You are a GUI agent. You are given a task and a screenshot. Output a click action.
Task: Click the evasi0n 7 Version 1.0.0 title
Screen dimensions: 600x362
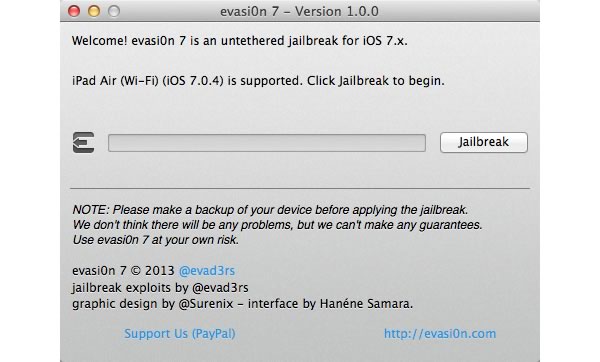299,11
